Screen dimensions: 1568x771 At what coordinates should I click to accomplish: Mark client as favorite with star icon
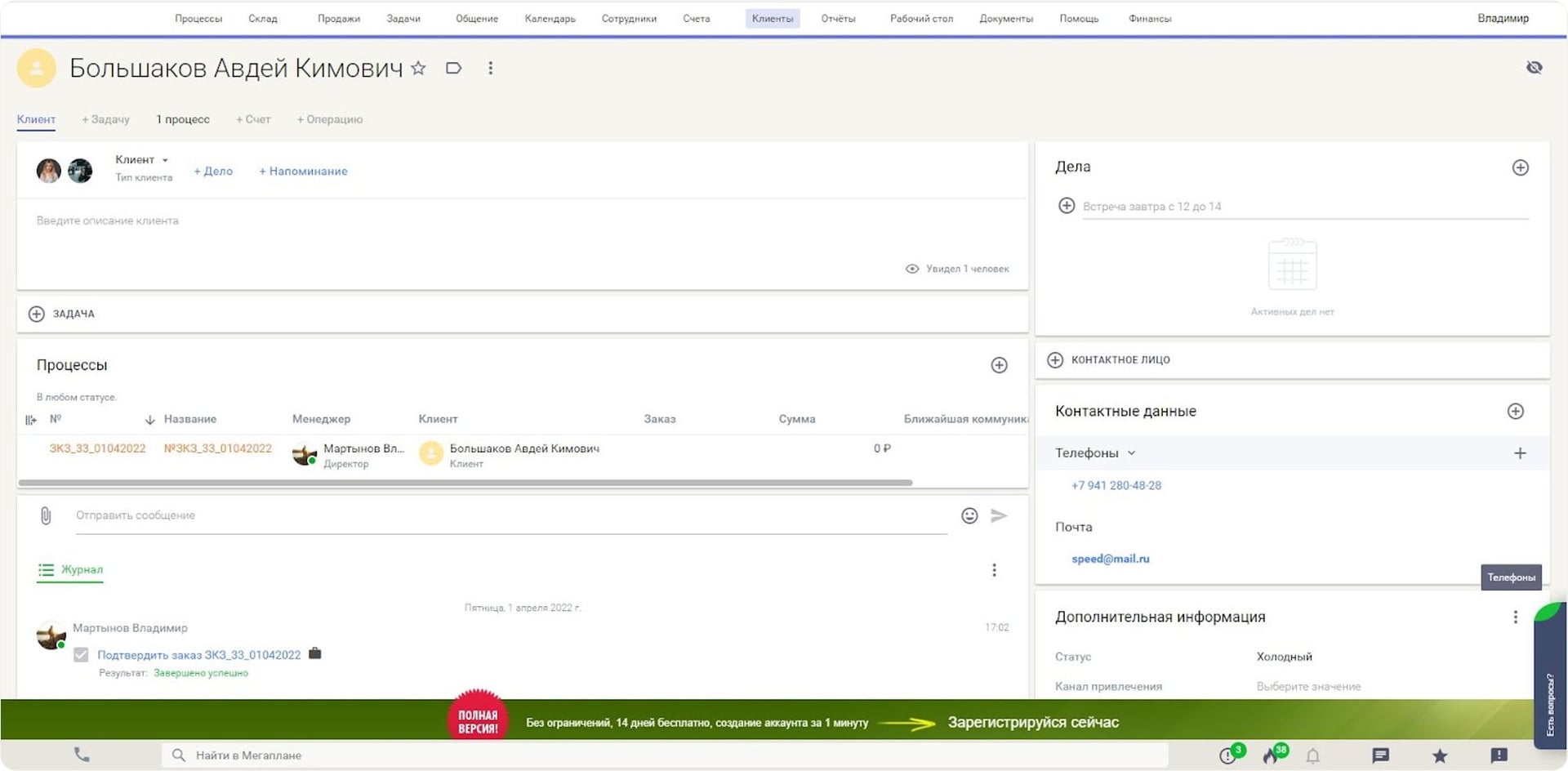pos(418,69)
